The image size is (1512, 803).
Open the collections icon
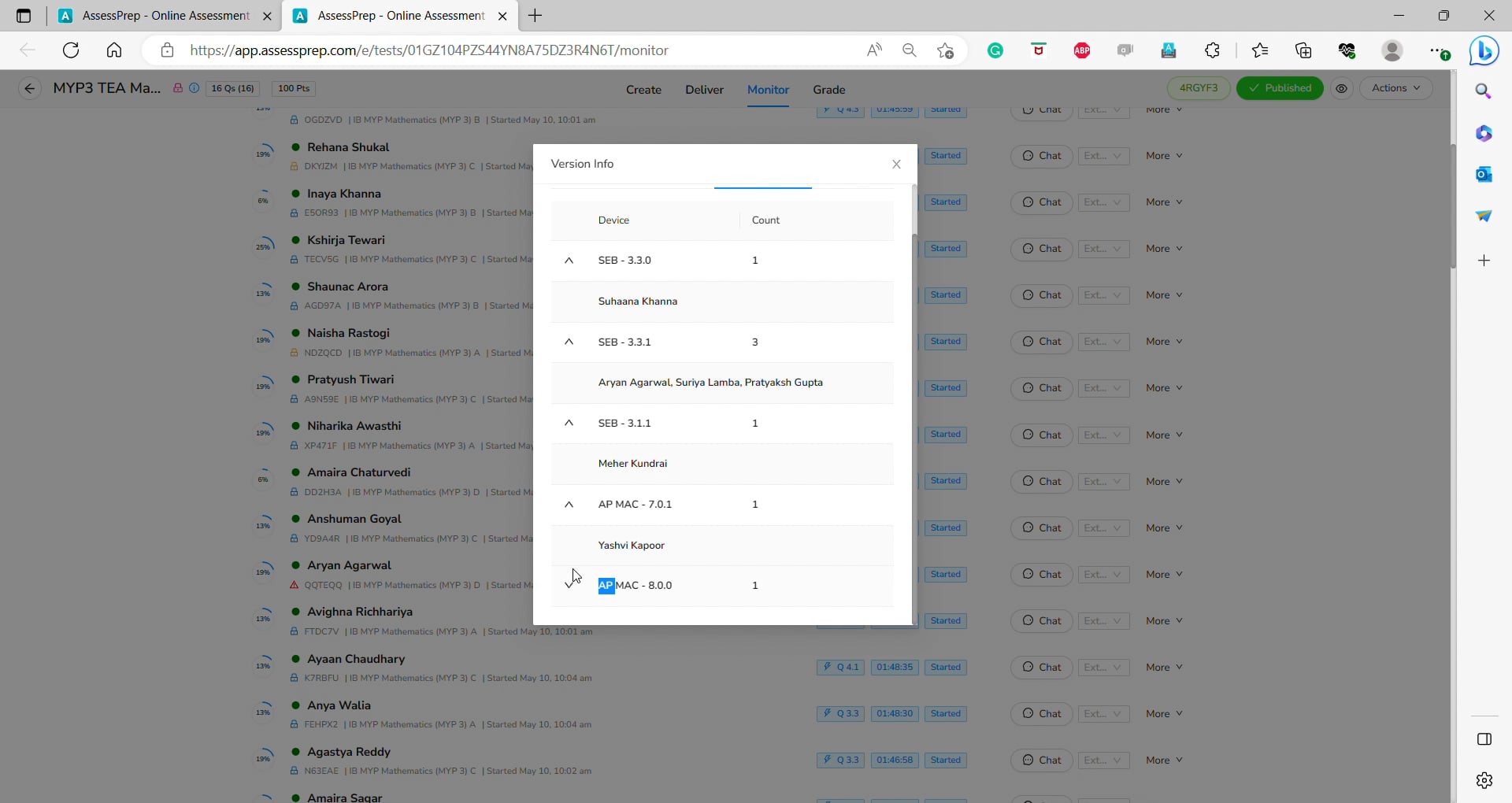(x=1303, y=50)
